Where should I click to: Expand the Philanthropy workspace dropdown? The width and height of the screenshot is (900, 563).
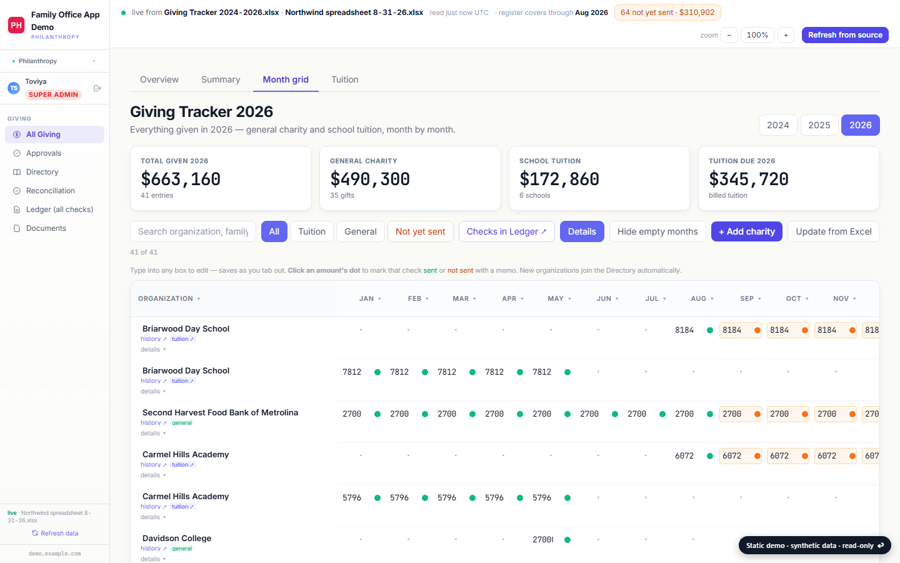pos(55,61)
